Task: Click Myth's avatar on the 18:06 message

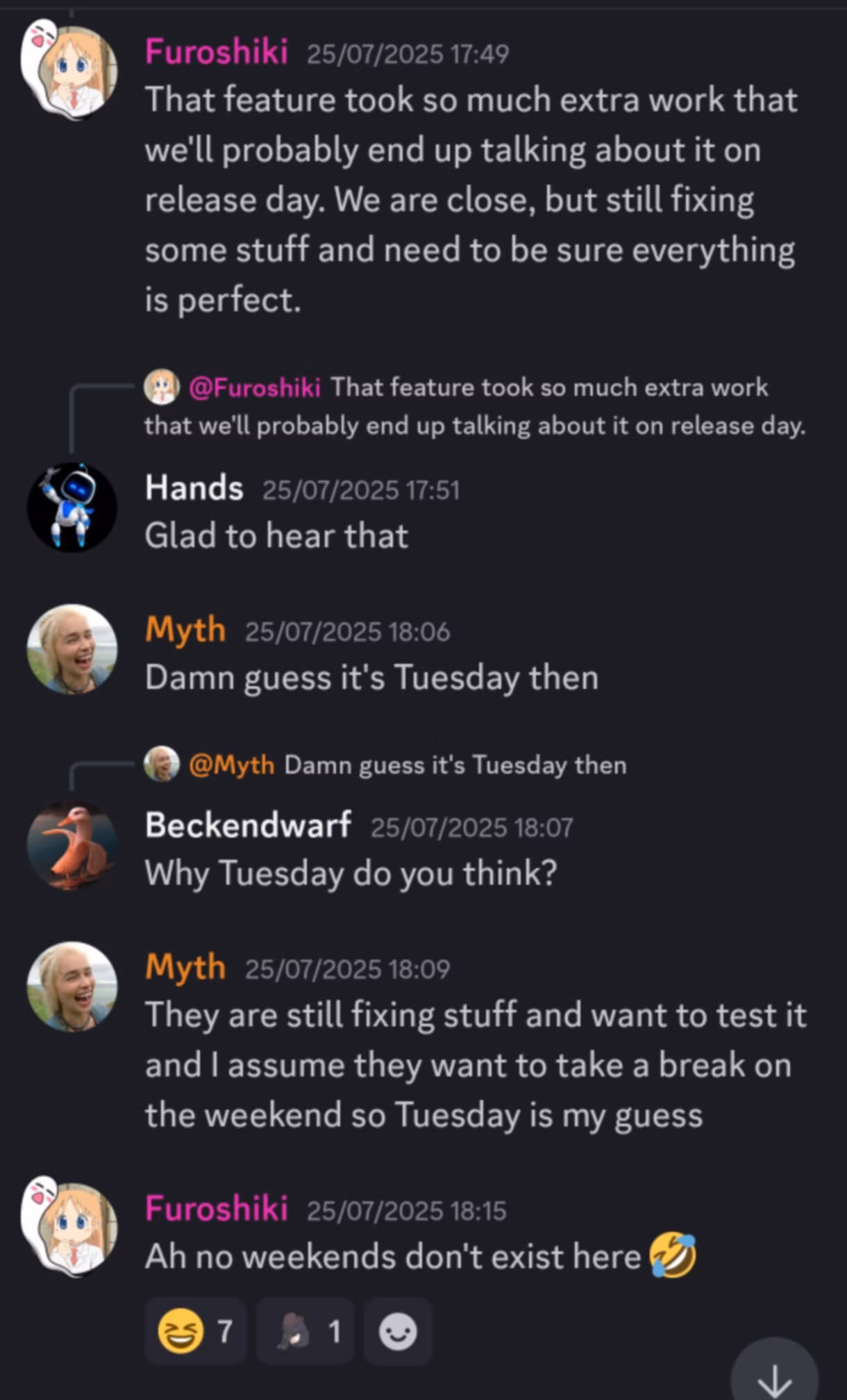Action: [x=72, y=649]
